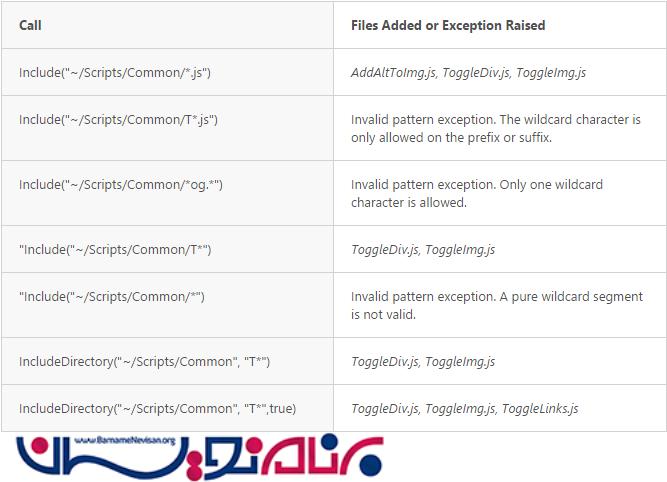Select the "Include("~/Scripts/Common/T*") call entry
The image size is (667, 482).
[x=115, y=249]
